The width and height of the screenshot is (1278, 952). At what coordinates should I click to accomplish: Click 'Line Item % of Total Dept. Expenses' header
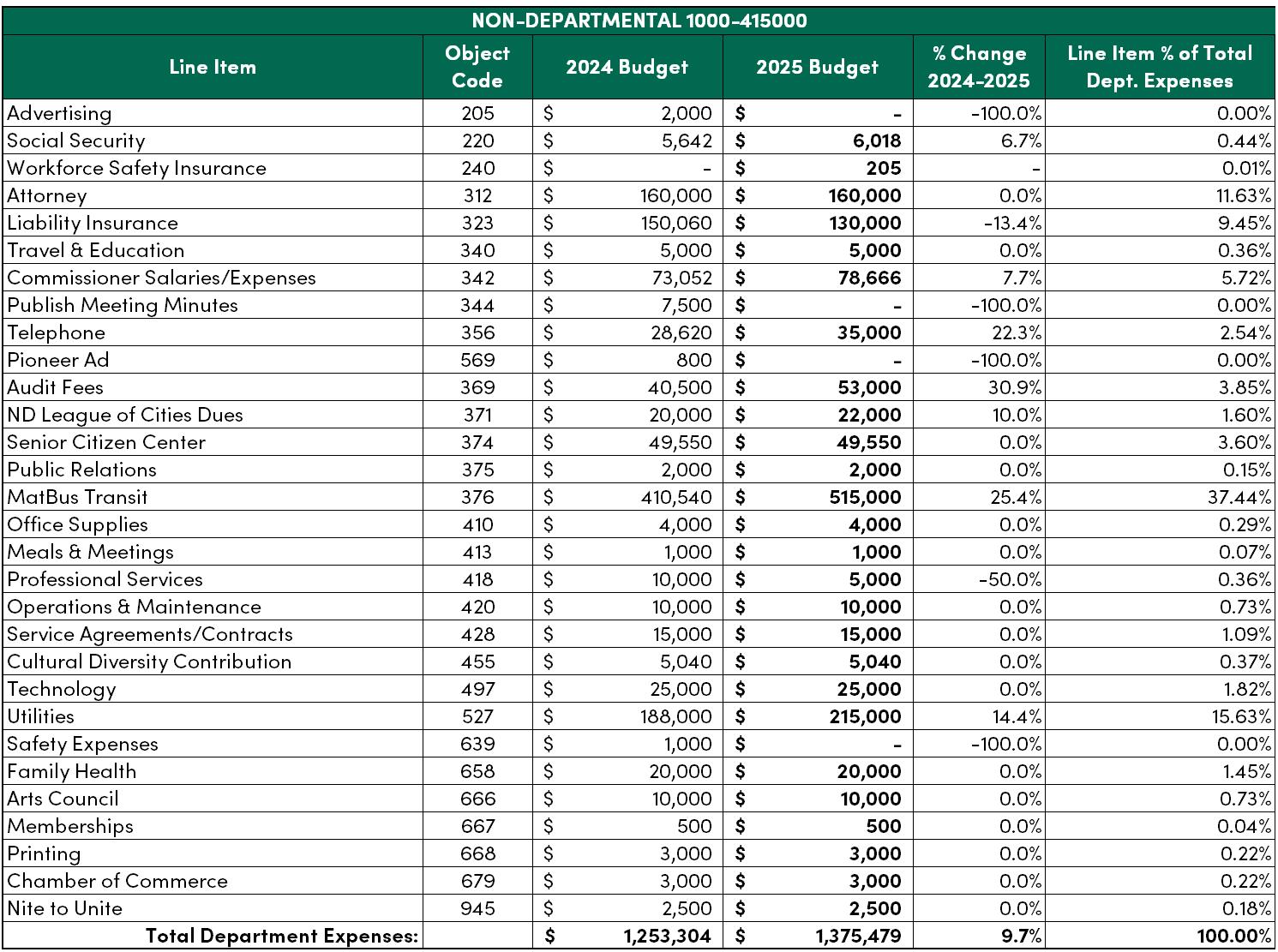tap(1160, 67)
